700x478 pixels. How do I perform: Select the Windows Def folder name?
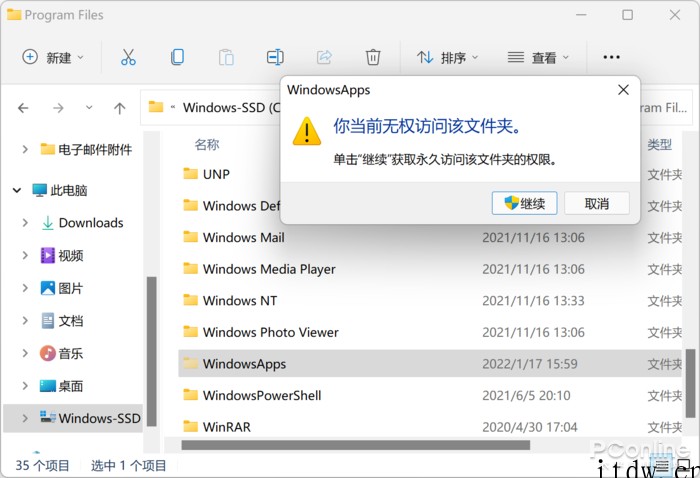[x=241, y=206]
